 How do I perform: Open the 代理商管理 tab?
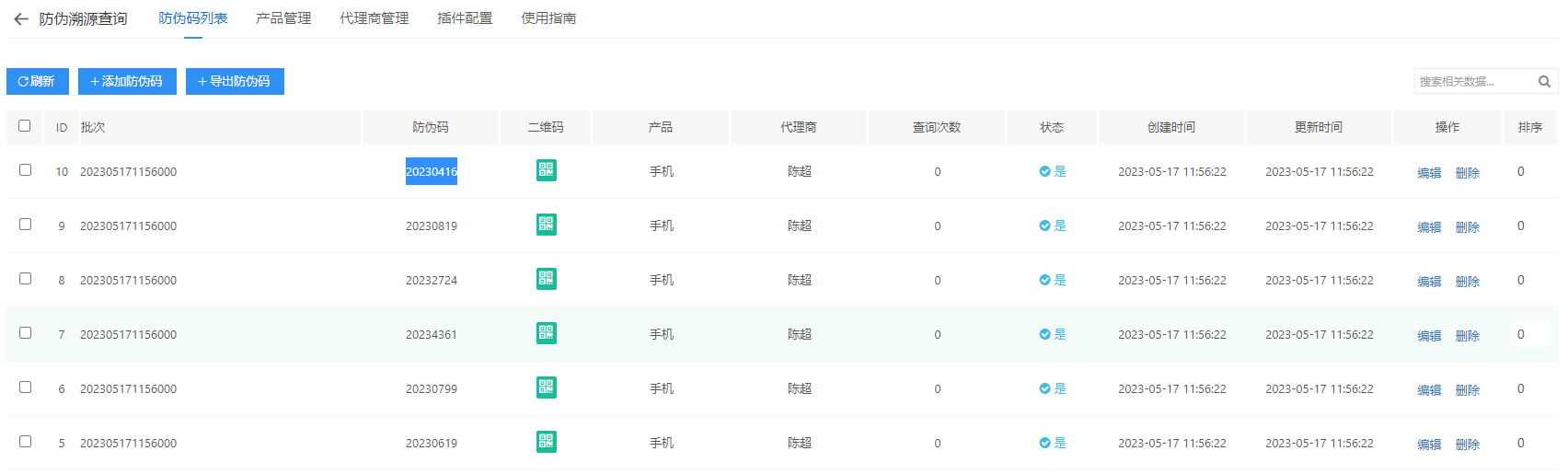tap(374, 18)
